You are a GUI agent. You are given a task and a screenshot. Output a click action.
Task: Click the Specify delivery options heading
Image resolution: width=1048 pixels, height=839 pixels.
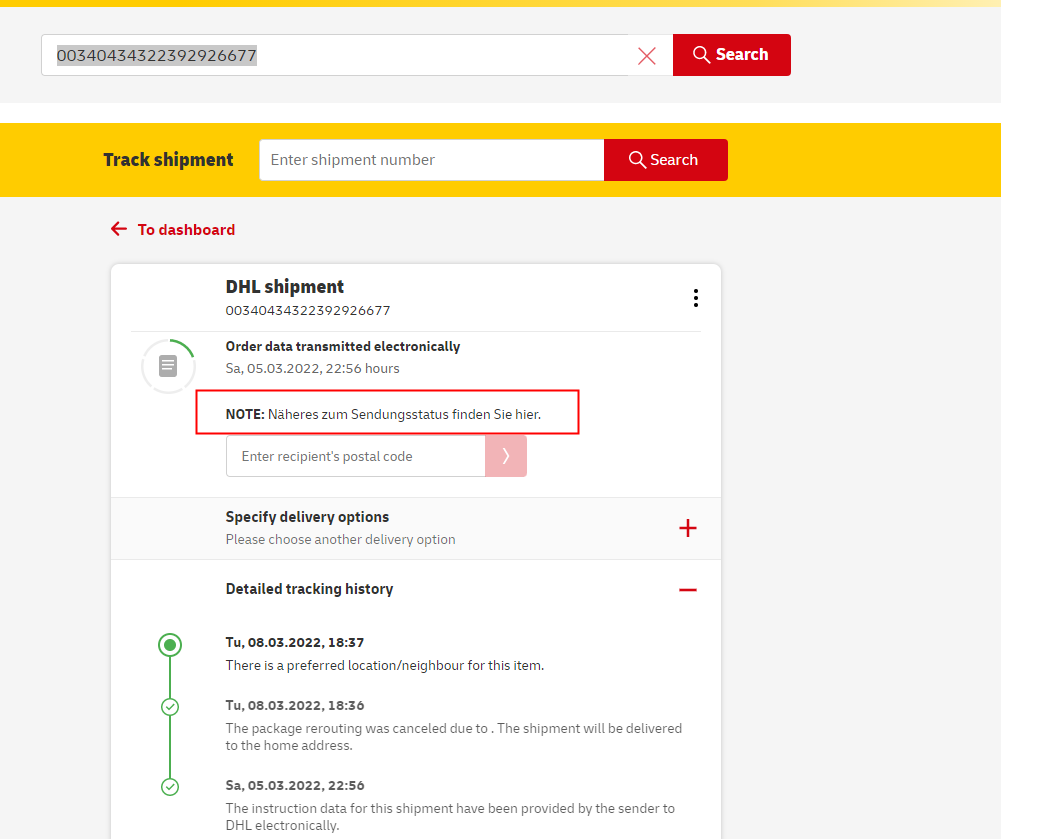tap(307, 517)
